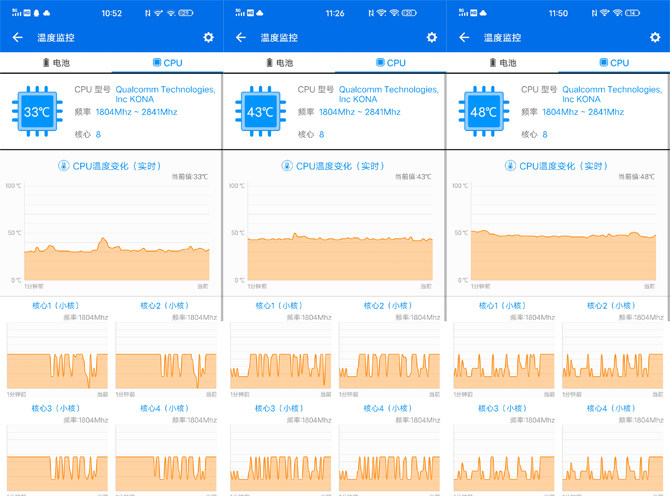Screen dimensions: 670x496
Task: Click the CPU chip icon showing 33℃
Action: [37, 112]
